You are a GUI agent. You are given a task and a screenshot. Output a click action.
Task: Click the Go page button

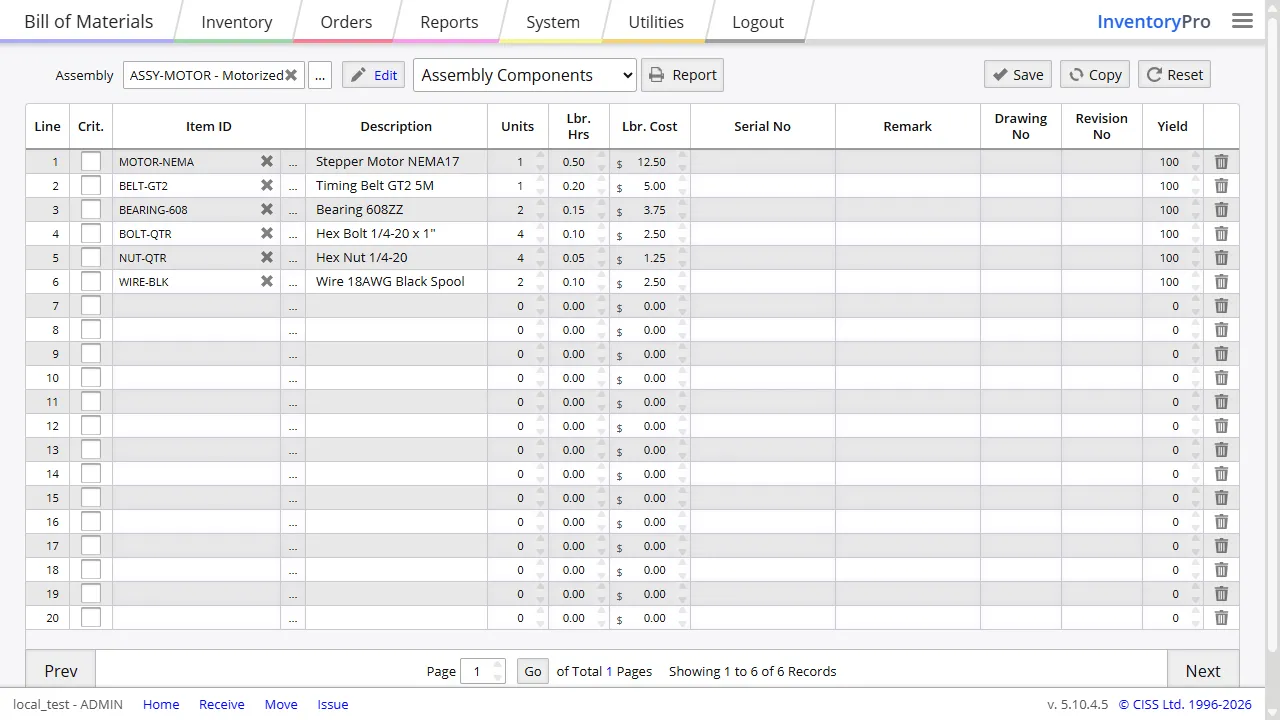click(x=533, y=671)
